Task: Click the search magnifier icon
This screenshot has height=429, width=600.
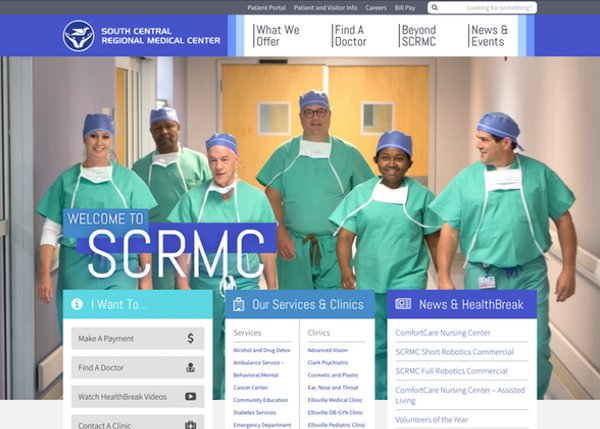Action: (x=435, y=7)
